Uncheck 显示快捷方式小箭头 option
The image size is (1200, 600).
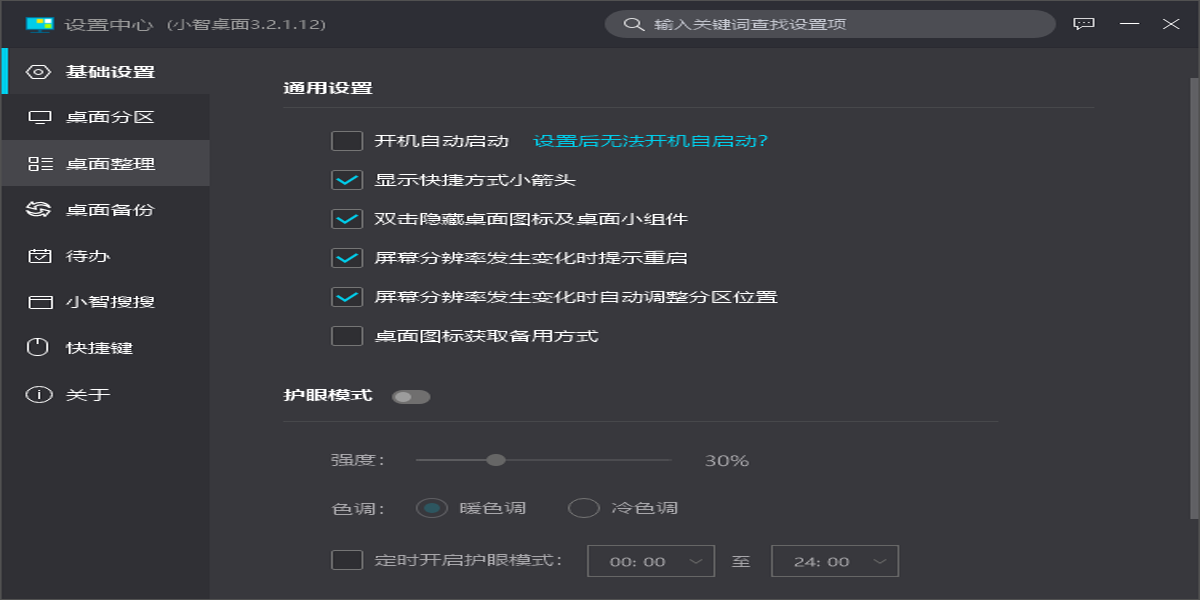coord(347,180)
